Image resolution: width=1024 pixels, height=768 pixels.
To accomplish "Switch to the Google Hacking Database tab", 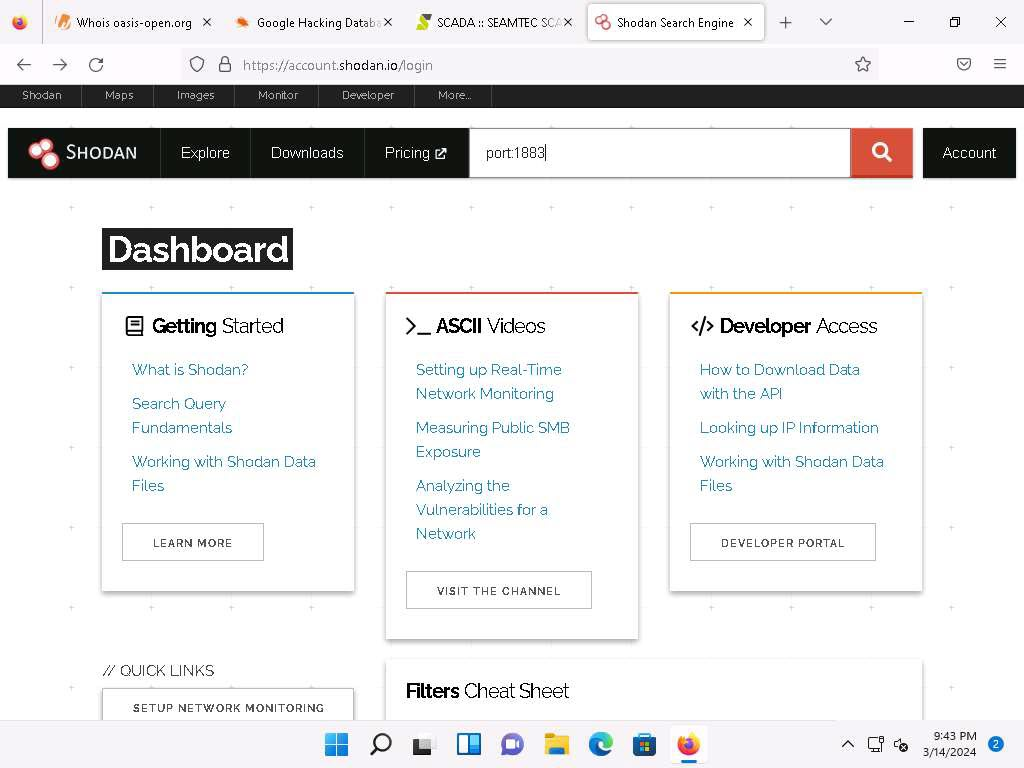I will pyautogui.click(x=312, y=22).
